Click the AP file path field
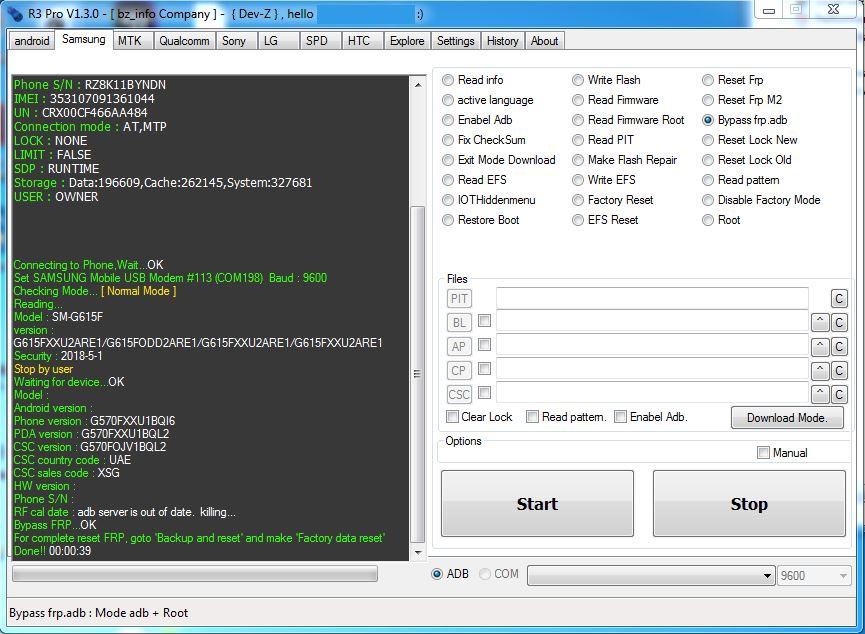The width and height of the screenshot is (865, 634). (653, 345)
